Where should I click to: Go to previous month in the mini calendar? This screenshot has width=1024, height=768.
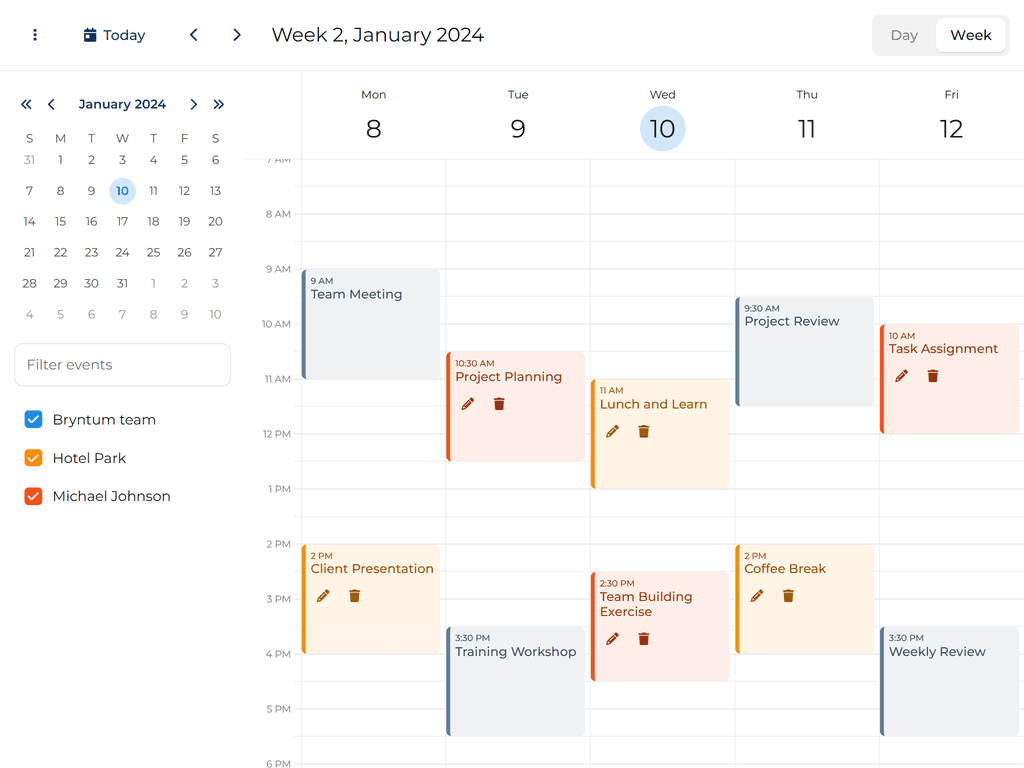pyautogui.click(x=51, y=104)
